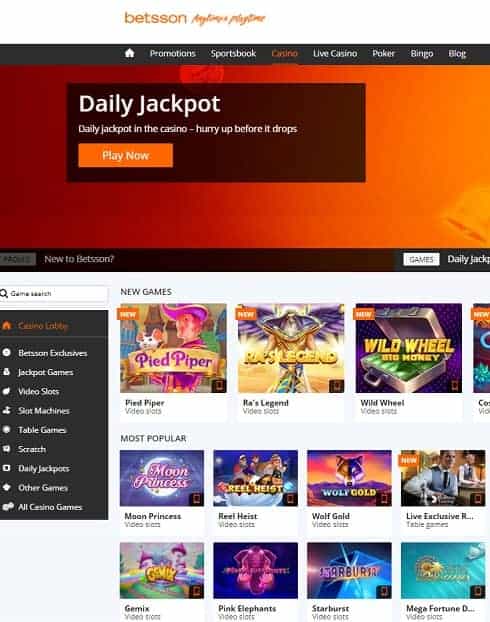Switch to the Live Casino tab
This screenshot has height=622, width=490.
coord(335,54)
